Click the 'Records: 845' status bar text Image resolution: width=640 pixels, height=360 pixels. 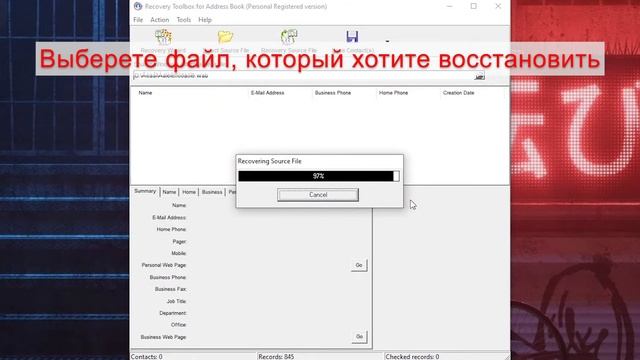coord(276,356)
